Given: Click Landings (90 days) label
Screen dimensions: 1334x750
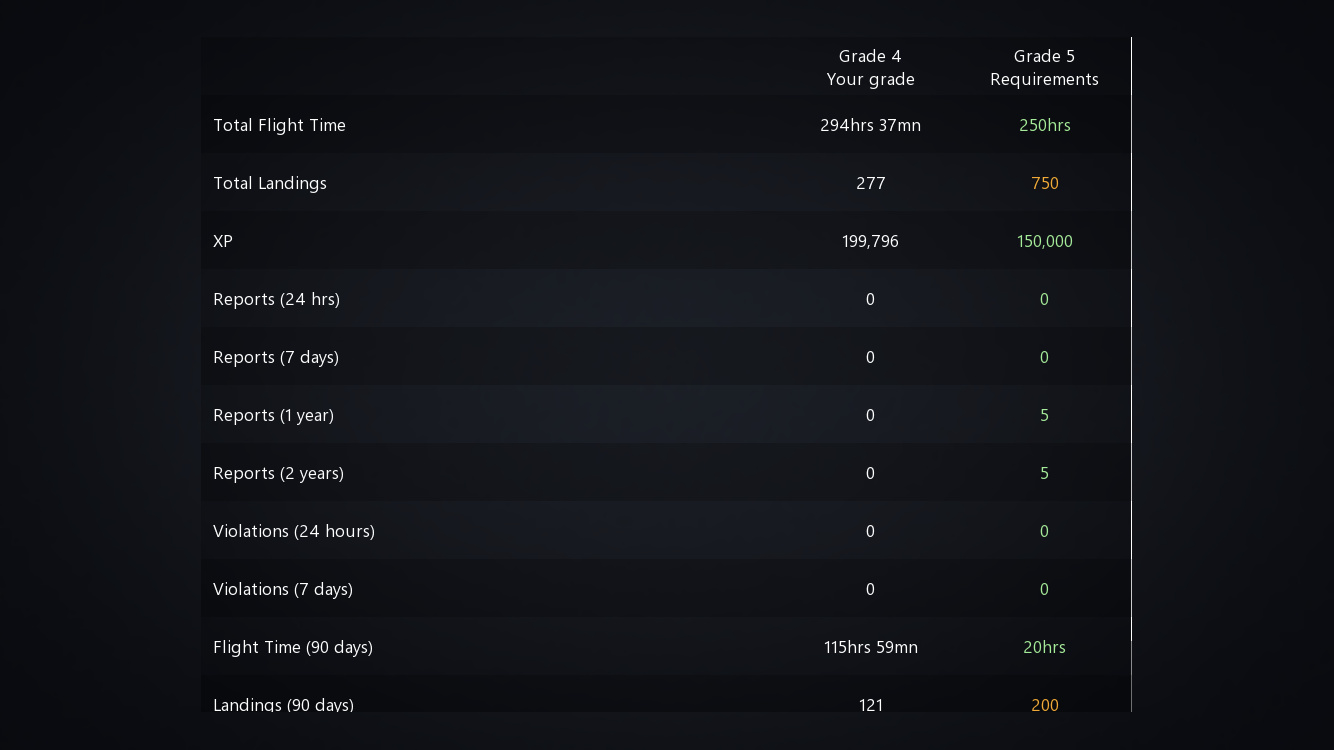Looking at the screenshot, I should pos(283,704).
